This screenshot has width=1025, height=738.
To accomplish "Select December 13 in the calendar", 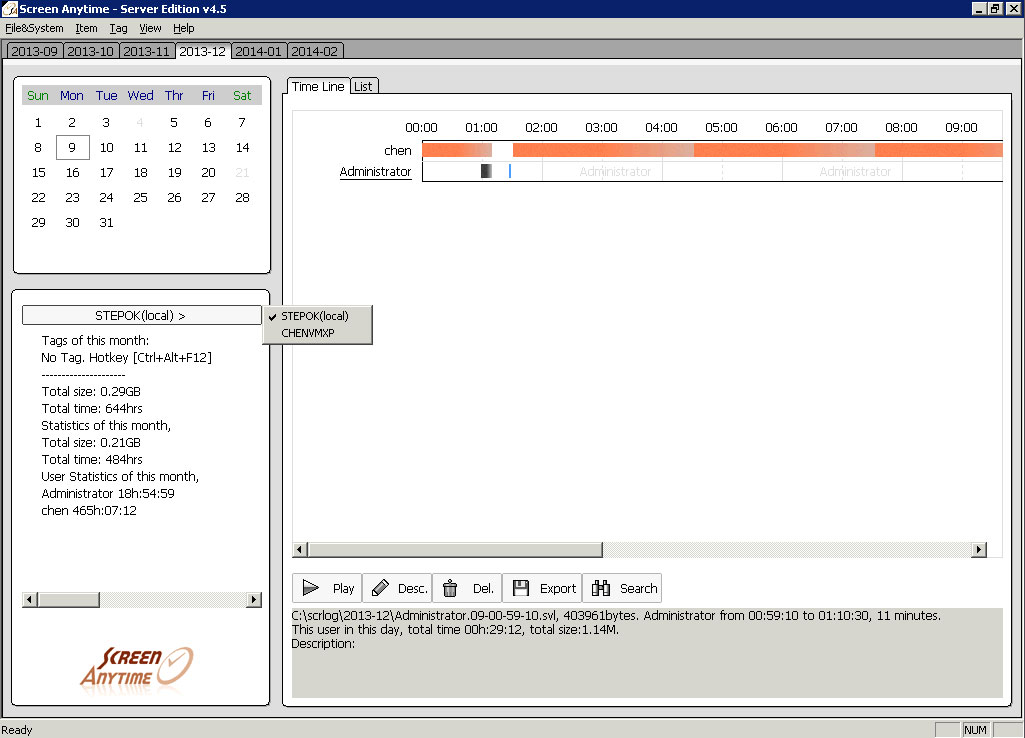I will coord(208,148).
